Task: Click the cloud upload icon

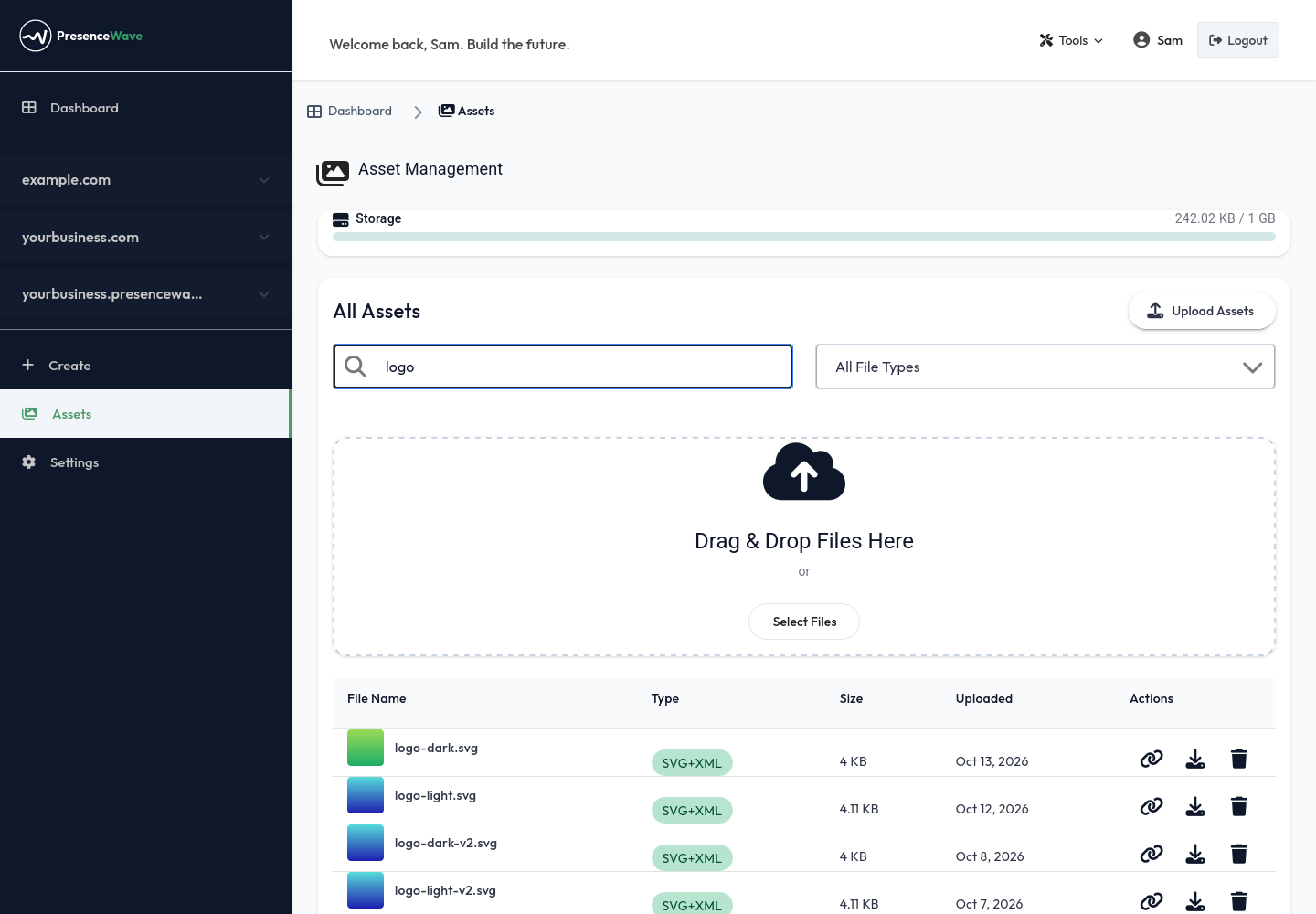Action: coord(804,472)
